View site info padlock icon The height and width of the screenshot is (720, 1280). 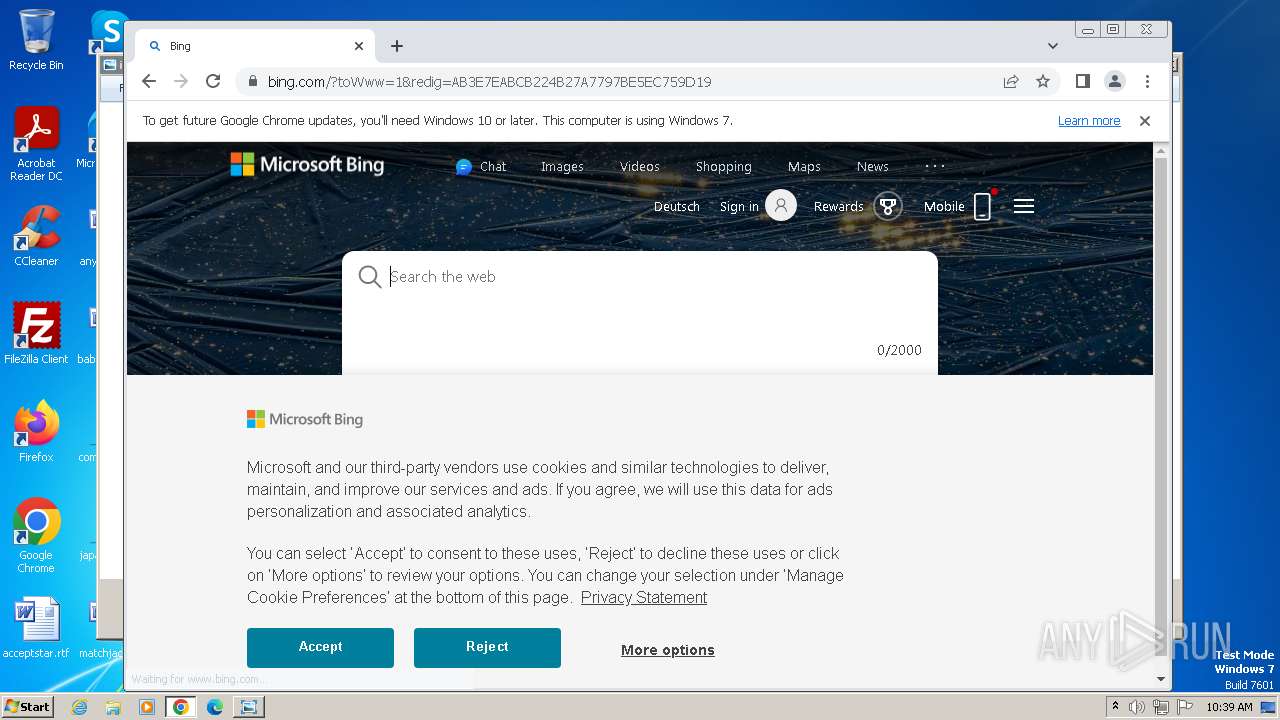click(x=252, y=82)
